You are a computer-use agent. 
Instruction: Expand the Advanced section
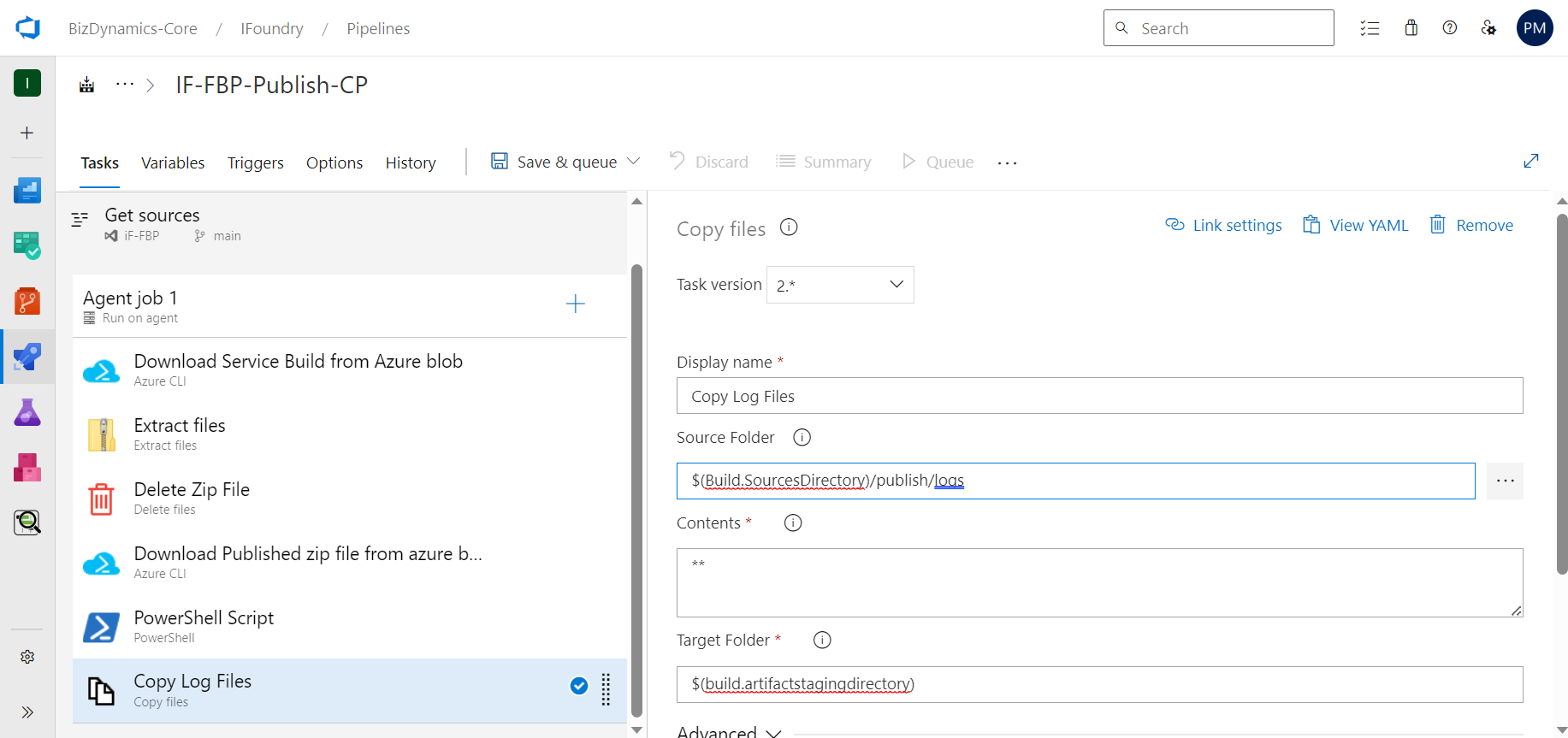pos(729,731)
